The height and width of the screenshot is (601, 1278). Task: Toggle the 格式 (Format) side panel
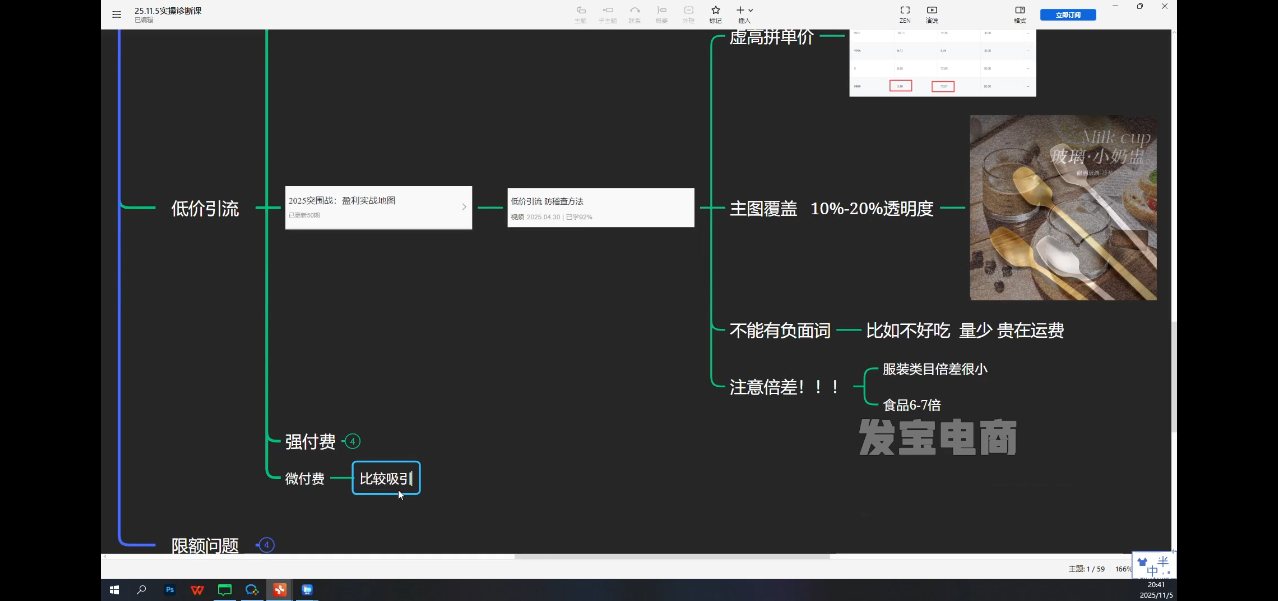pyautogui.click(x=1020, y=13)
